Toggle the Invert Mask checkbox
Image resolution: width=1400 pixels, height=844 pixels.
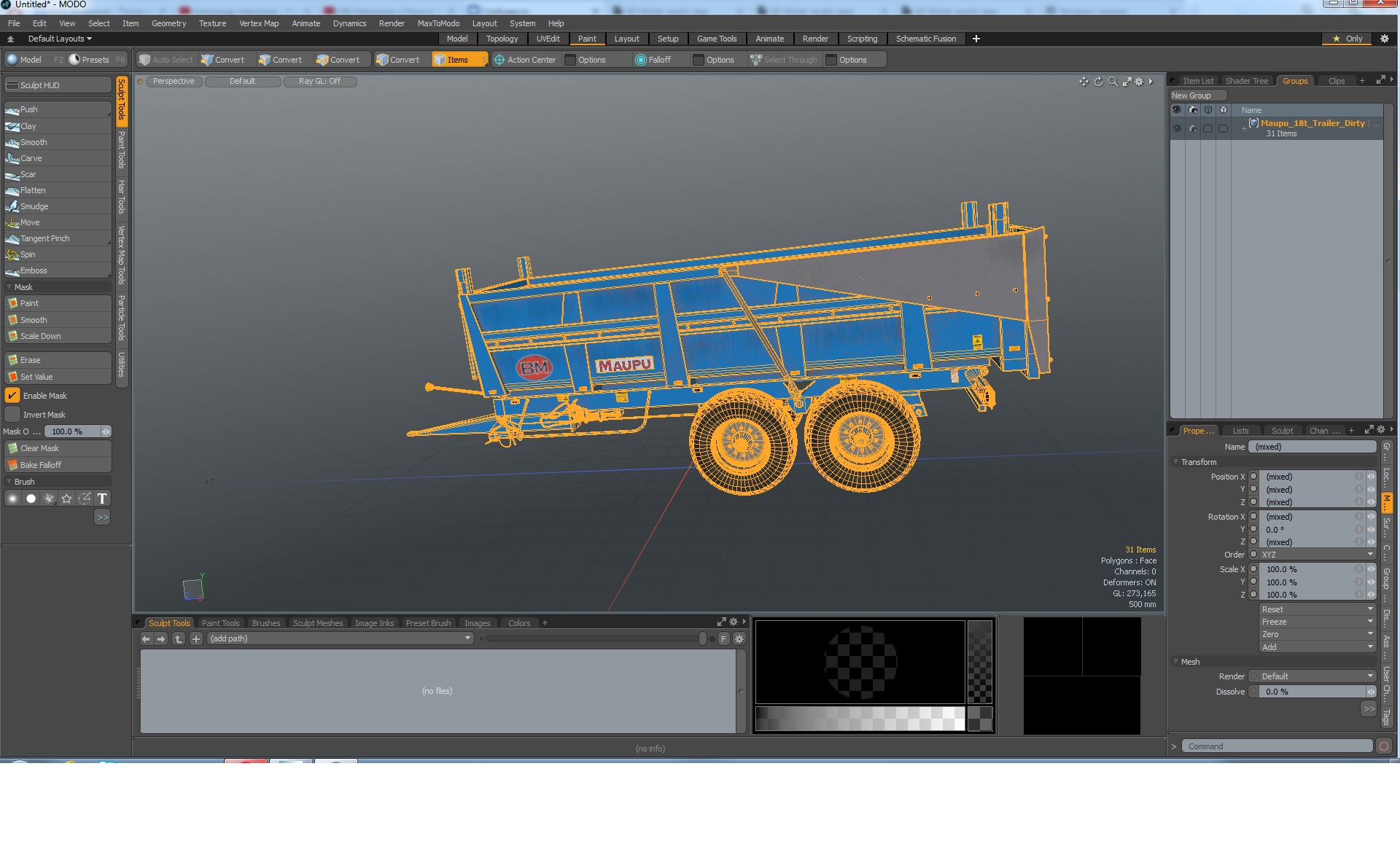pyautogui.click(x=12, y=415)
